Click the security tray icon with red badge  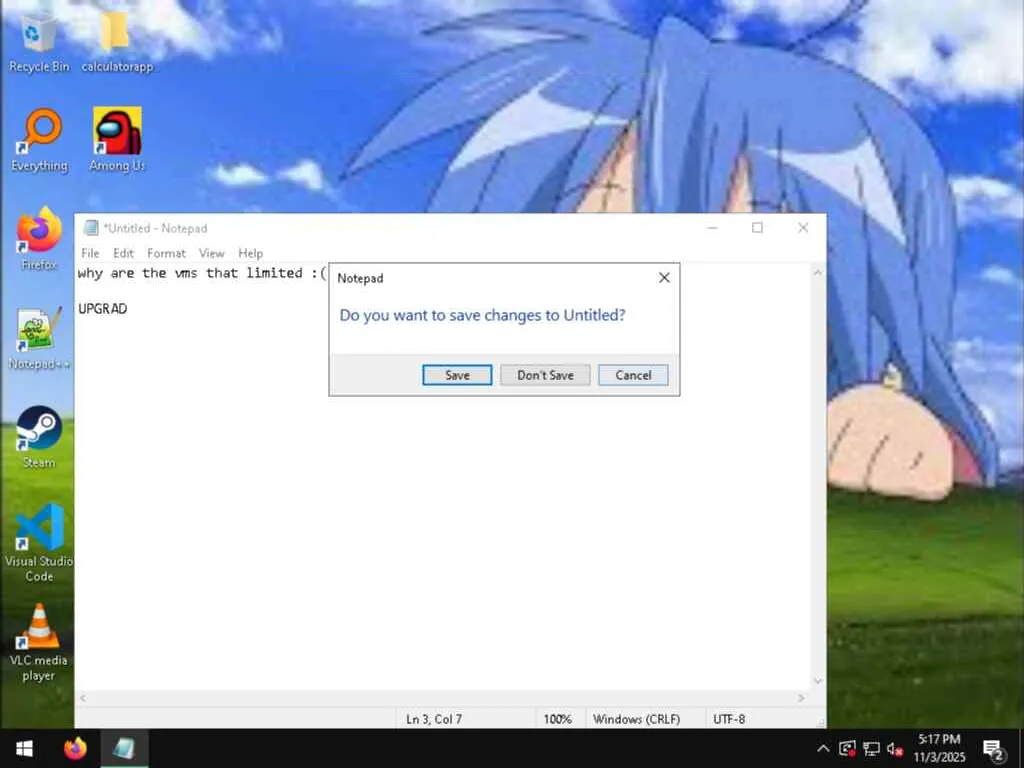point(847,748)
